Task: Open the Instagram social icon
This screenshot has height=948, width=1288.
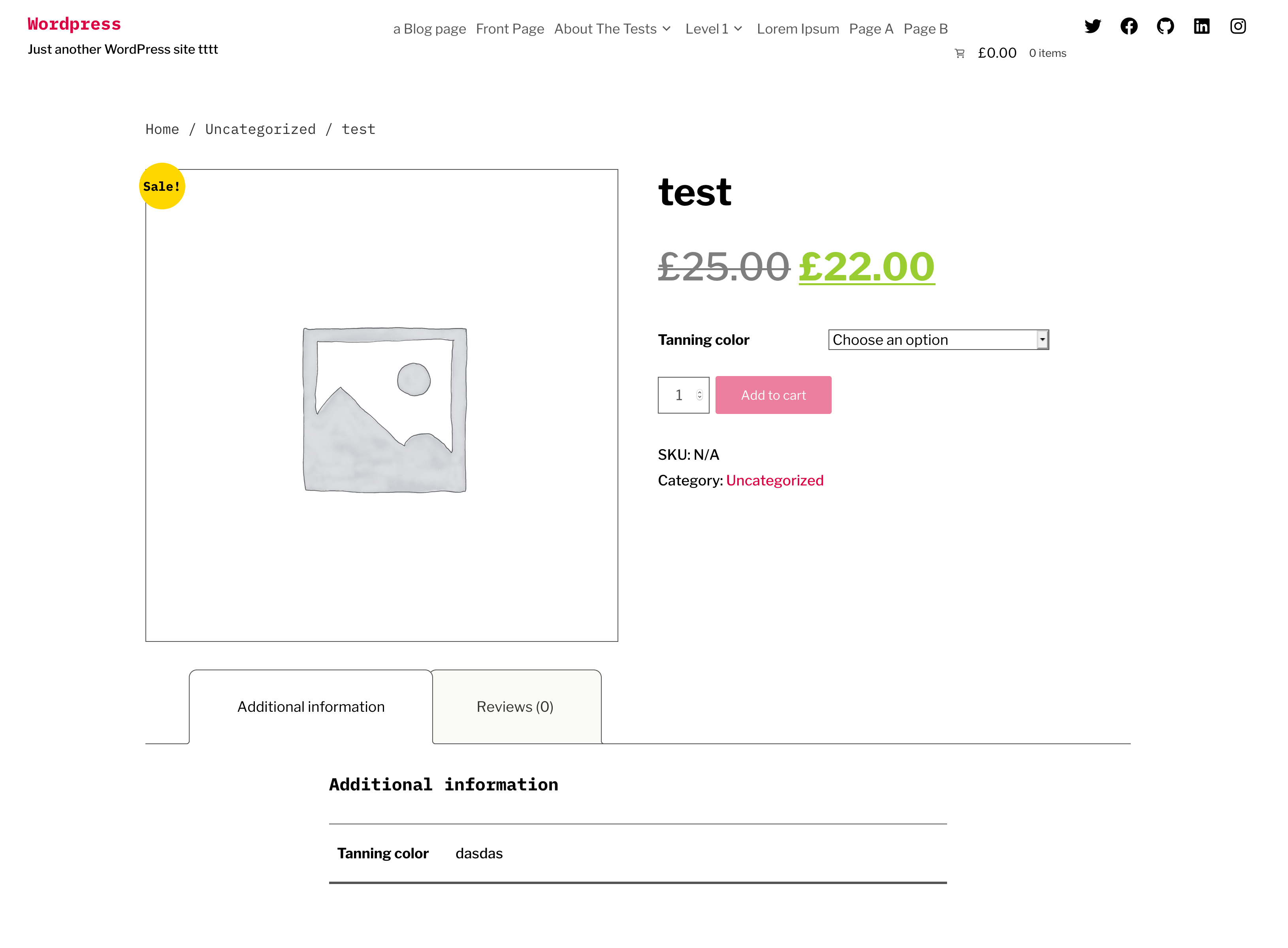Action: 1237,26
